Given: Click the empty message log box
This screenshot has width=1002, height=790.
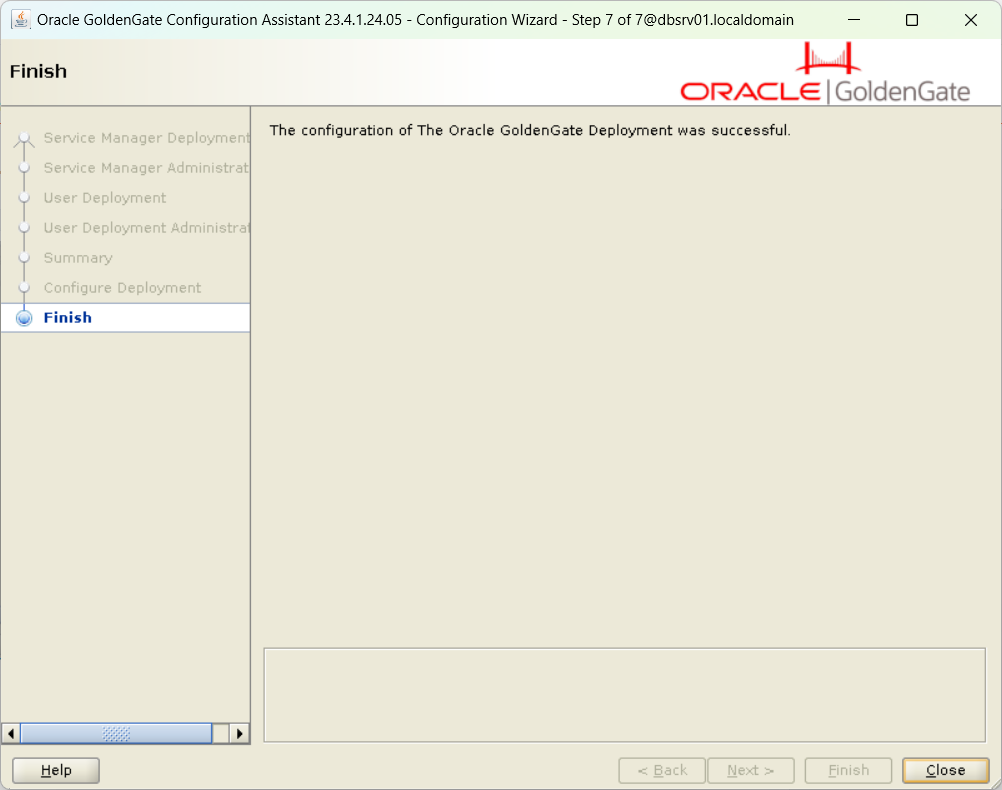Looking at the screenshot, I should (x=624, y=695).
